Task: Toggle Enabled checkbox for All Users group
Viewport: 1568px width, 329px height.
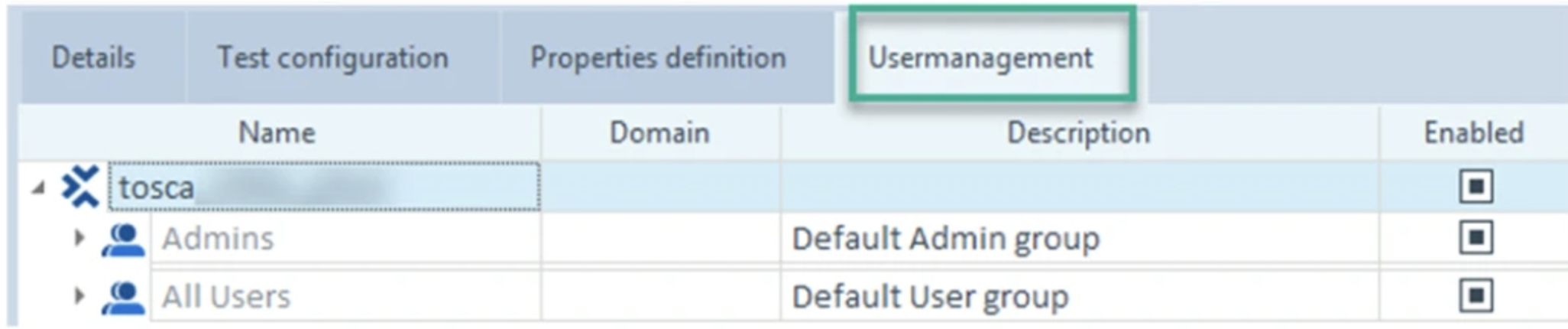Action: [1476, 296]
